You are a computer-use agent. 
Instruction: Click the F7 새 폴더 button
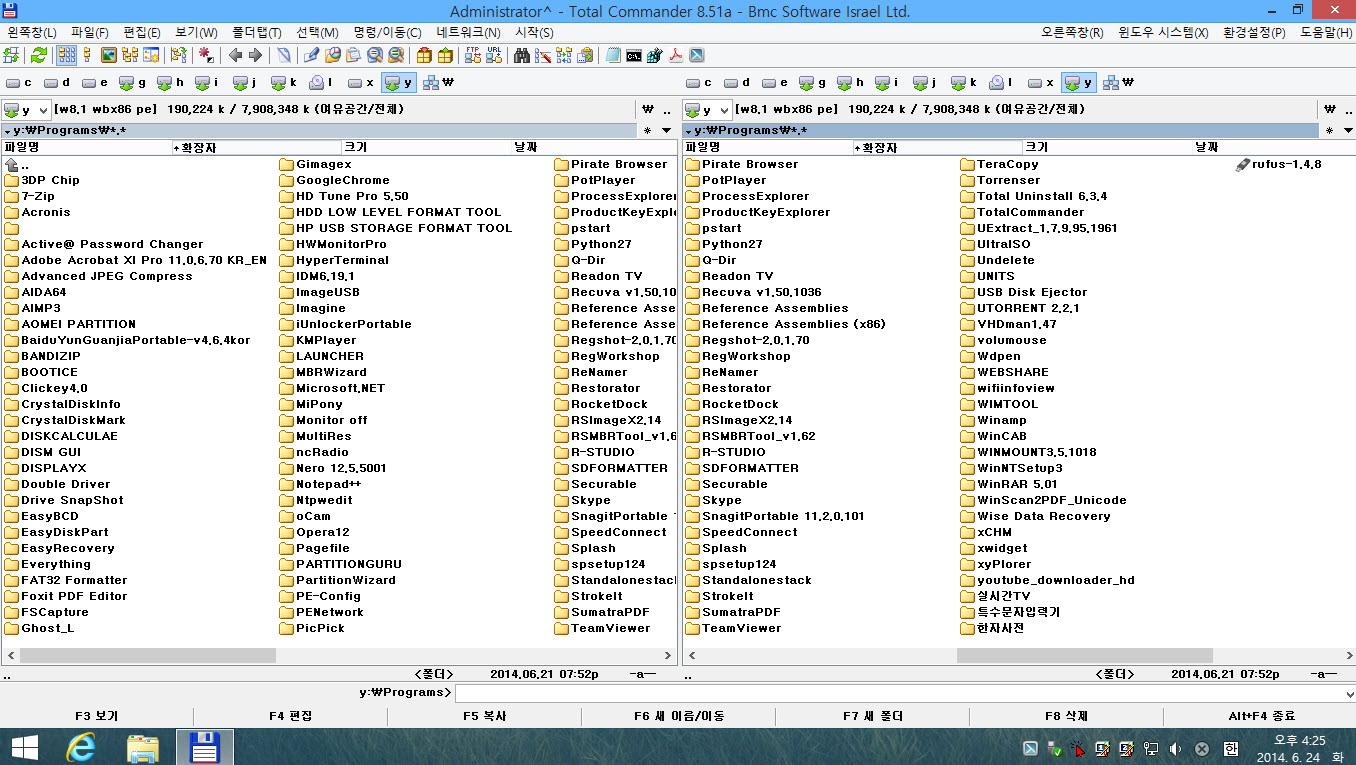point(872,716)
